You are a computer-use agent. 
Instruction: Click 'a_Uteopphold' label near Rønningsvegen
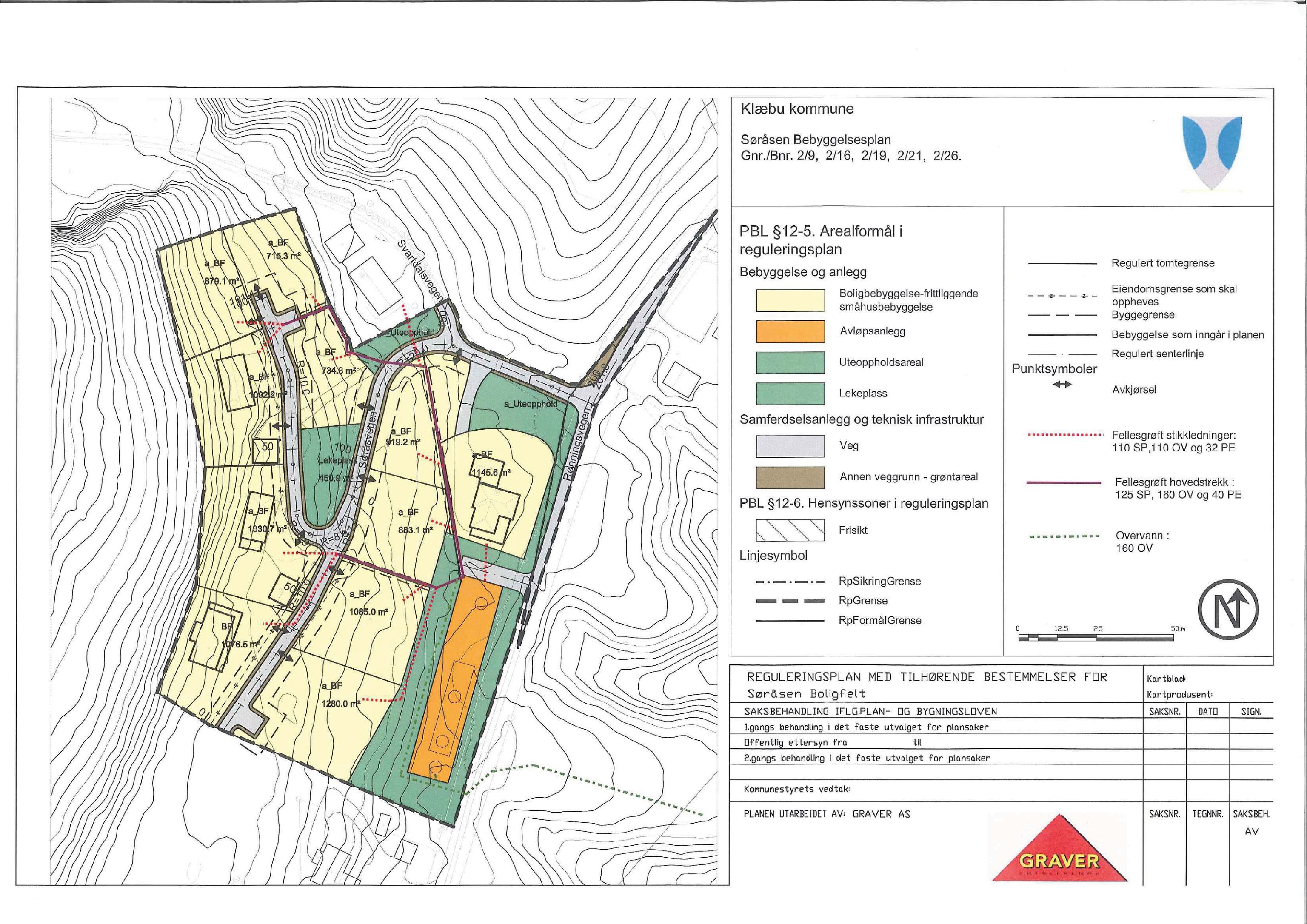(531, 404)
